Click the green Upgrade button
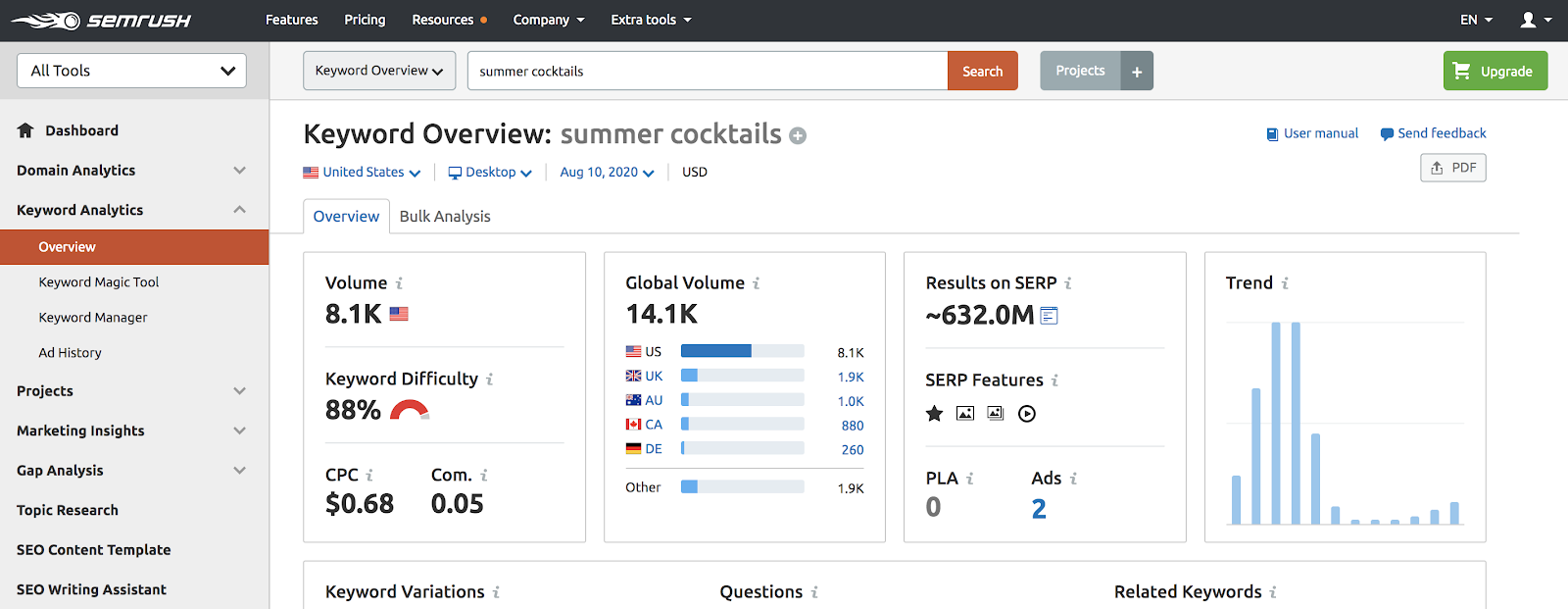Image resolution: width=1568 pixels, height=609 pixels. 1495,71
